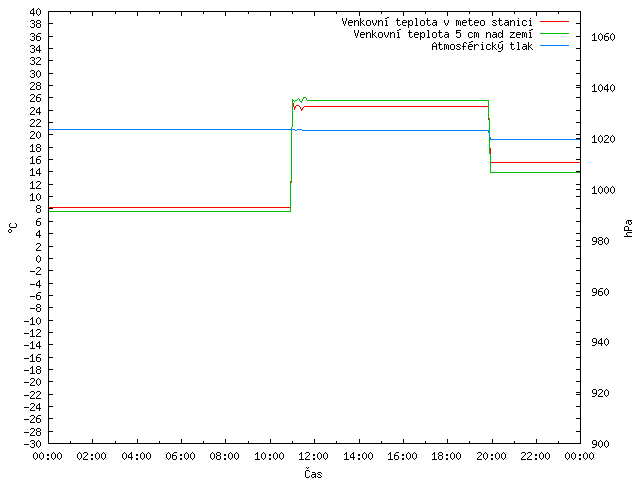The image size is (640, 480).
Task: Click the '1020' pressure axis label
Action: (x=603, y=139)
